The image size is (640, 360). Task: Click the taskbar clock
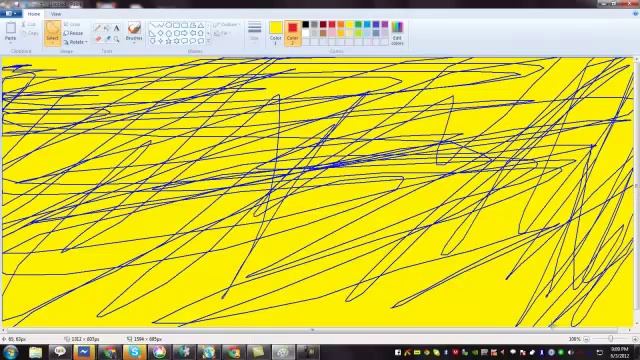[620, 352]
